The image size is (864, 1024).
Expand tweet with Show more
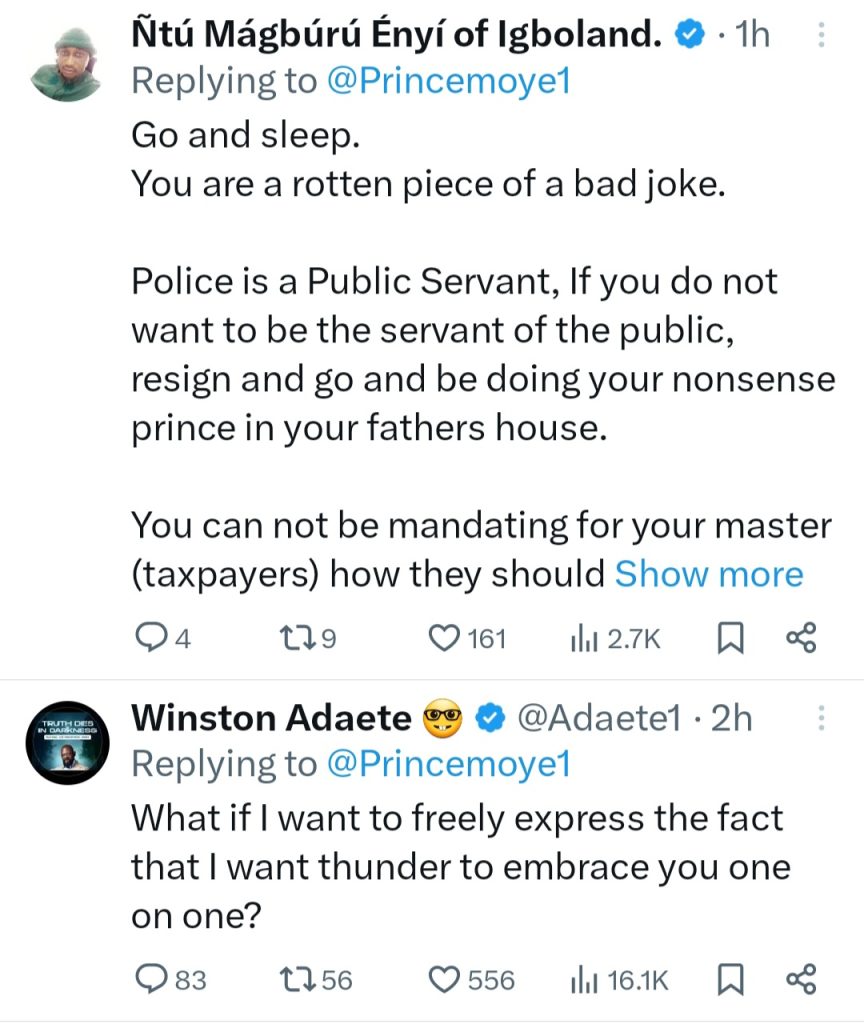click(709, 574)
